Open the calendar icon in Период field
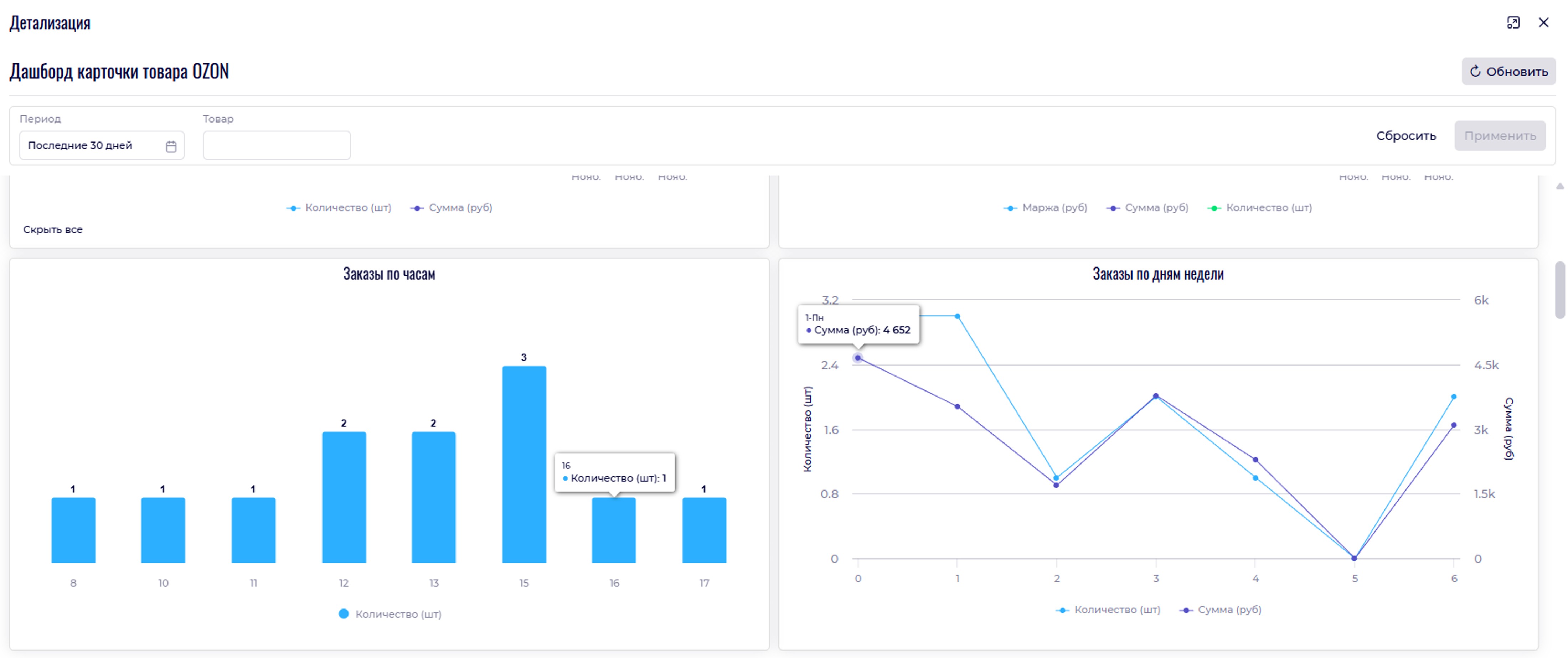1568x658 pixels. click(171, 146)
